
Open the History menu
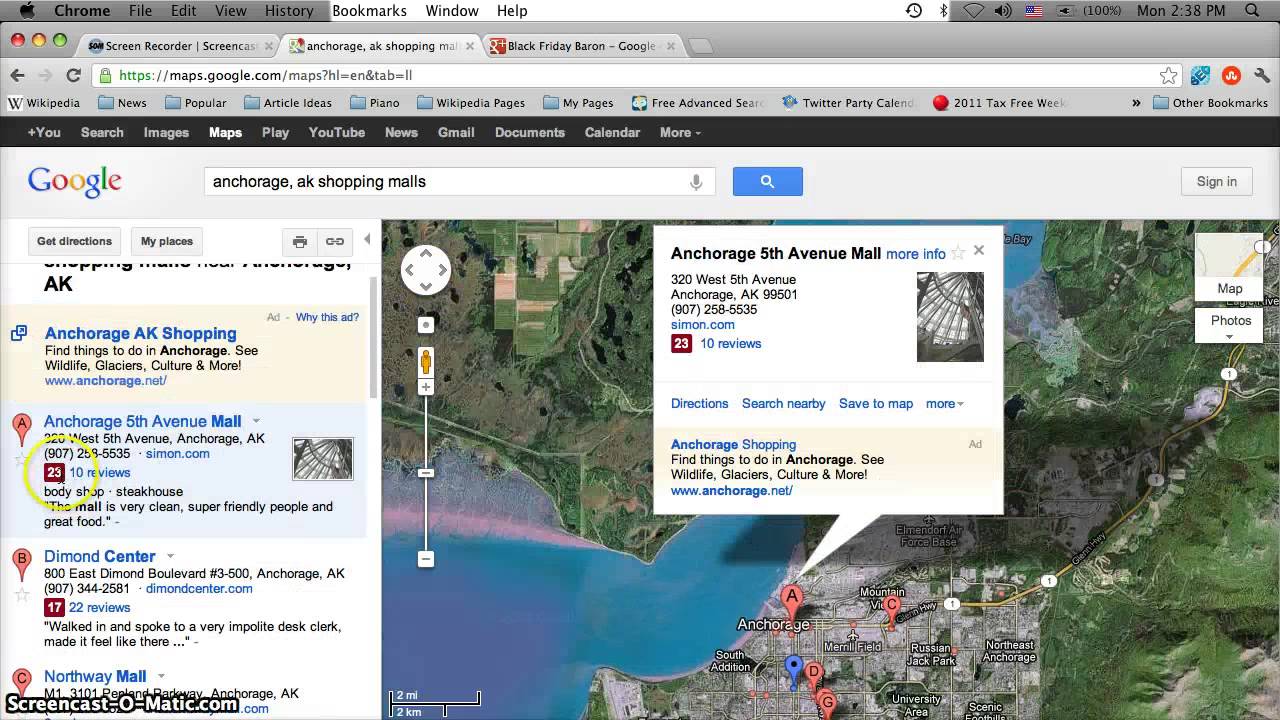289,11
